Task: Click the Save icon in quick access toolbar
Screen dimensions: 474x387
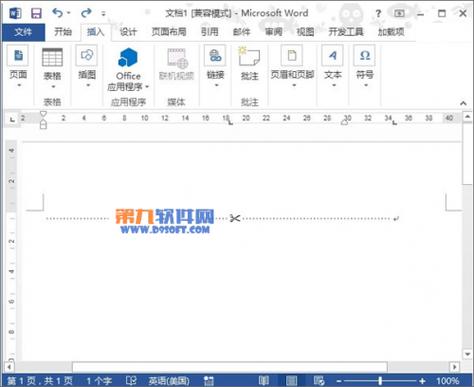Action: coord(36,13)
